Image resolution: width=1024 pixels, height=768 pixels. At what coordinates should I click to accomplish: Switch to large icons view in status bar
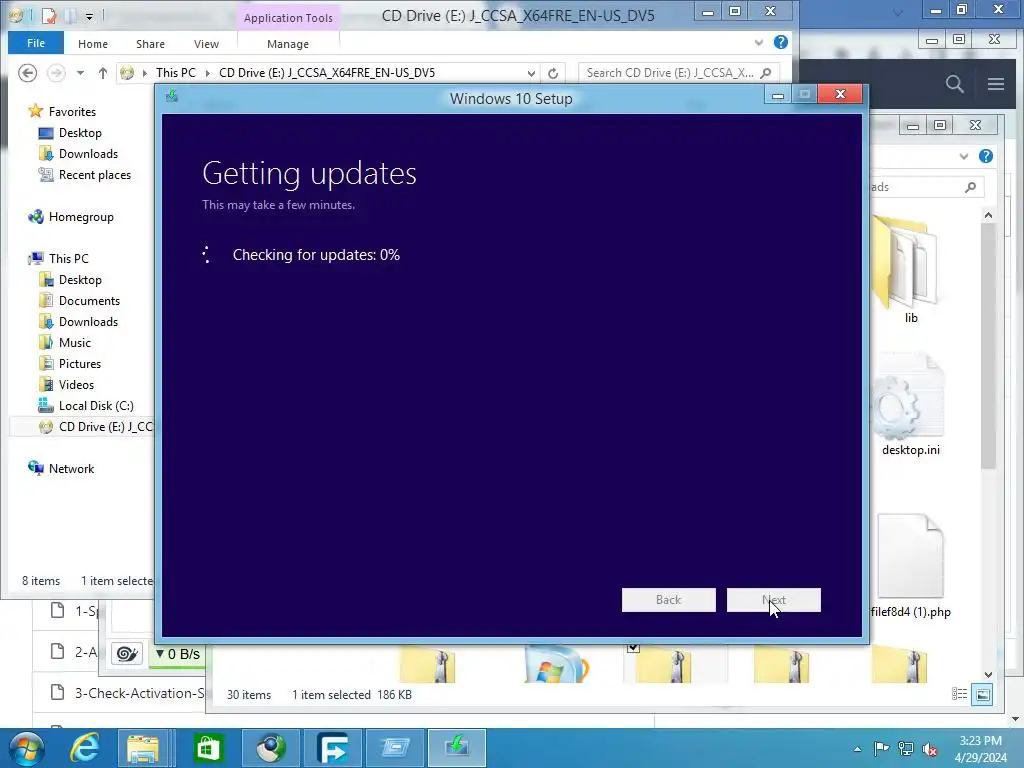tap(982, 694)
